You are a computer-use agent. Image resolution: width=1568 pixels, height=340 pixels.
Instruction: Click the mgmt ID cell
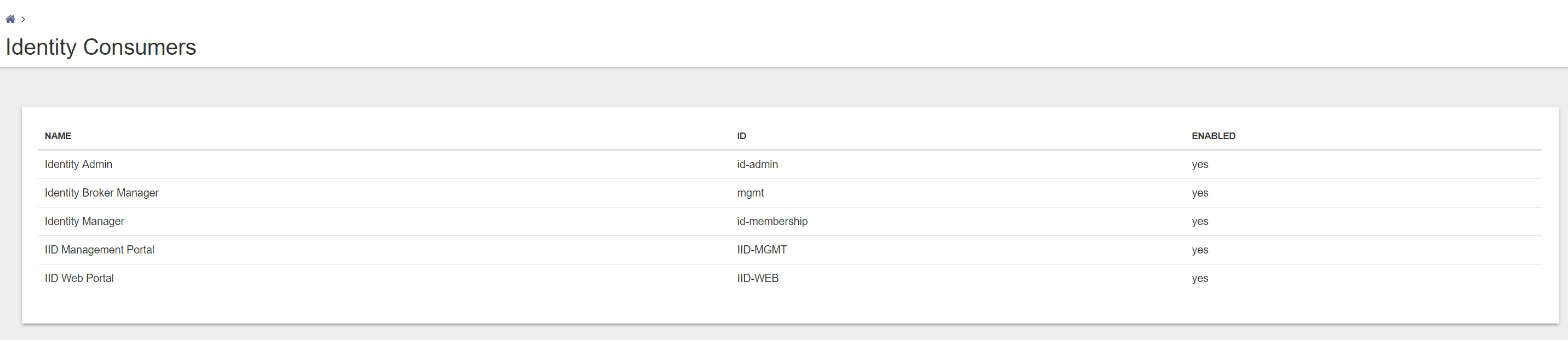[750, 193]
